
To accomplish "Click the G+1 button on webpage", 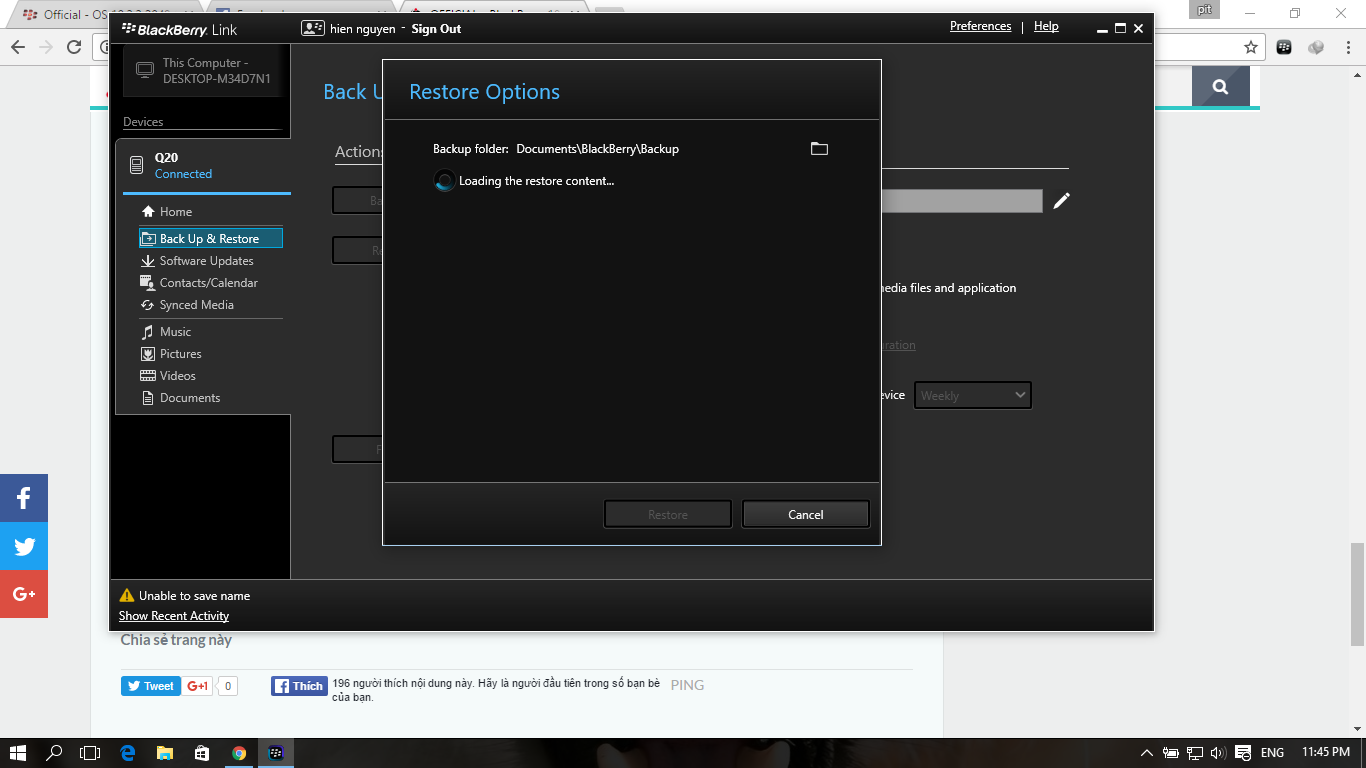I will [198, 686].
